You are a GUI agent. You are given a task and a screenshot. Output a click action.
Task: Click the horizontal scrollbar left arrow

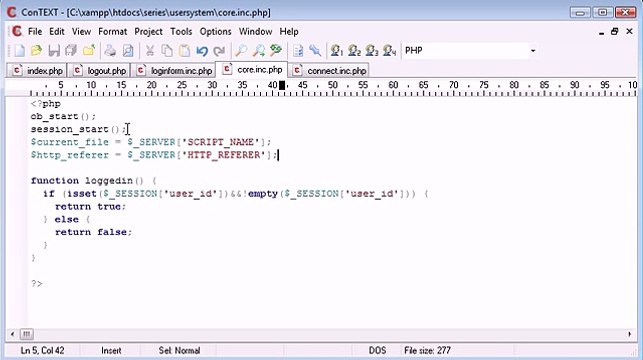coord(12,334)
